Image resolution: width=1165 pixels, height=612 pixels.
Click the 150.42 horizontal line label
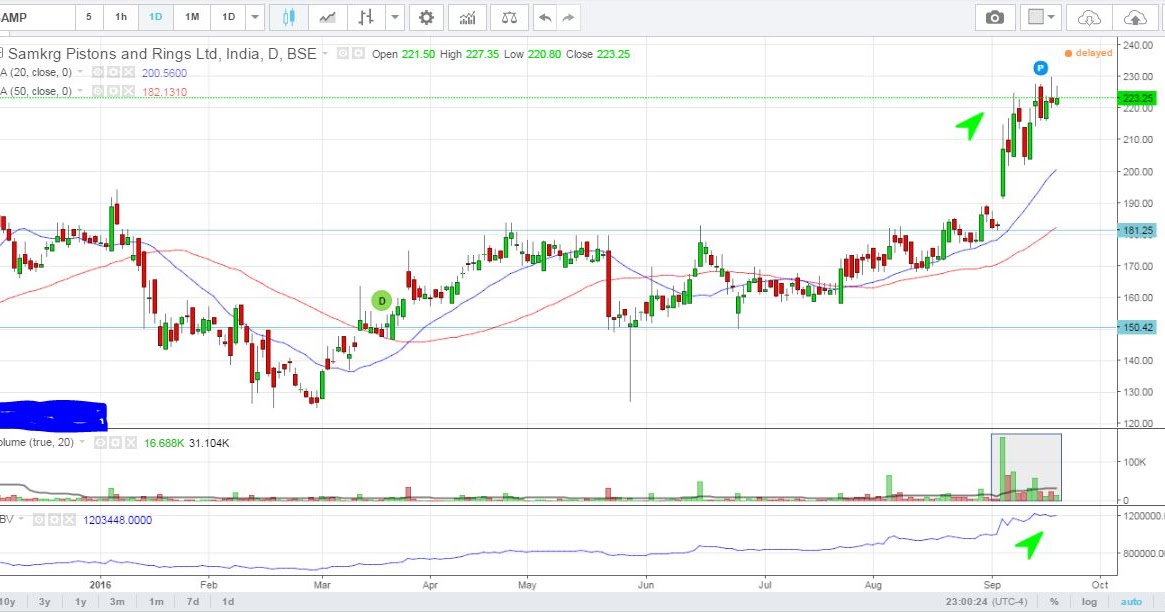tap(1138, 328)
